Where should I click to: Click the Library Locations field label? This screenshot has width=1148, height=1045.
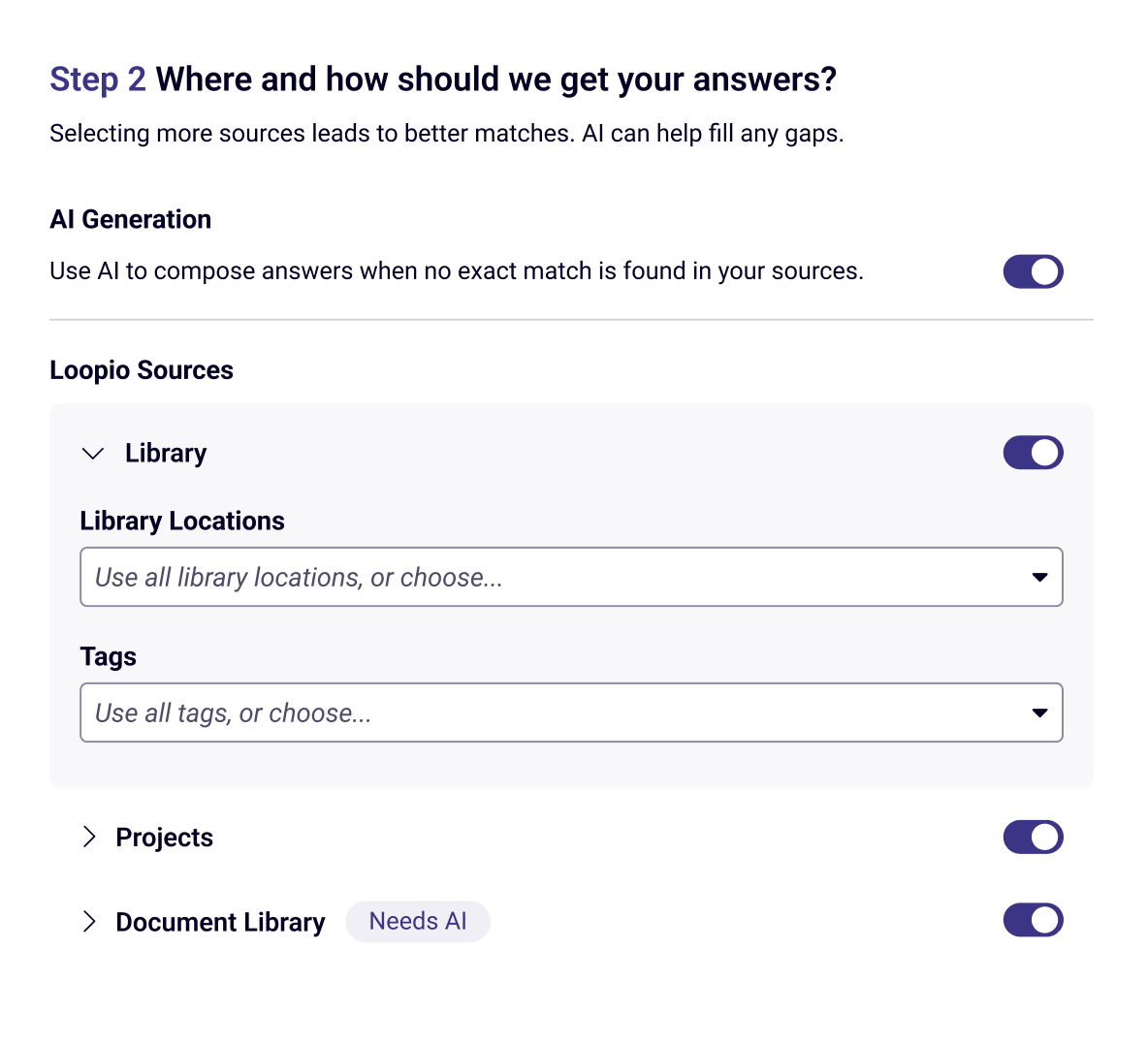click(x=182, y=521)
